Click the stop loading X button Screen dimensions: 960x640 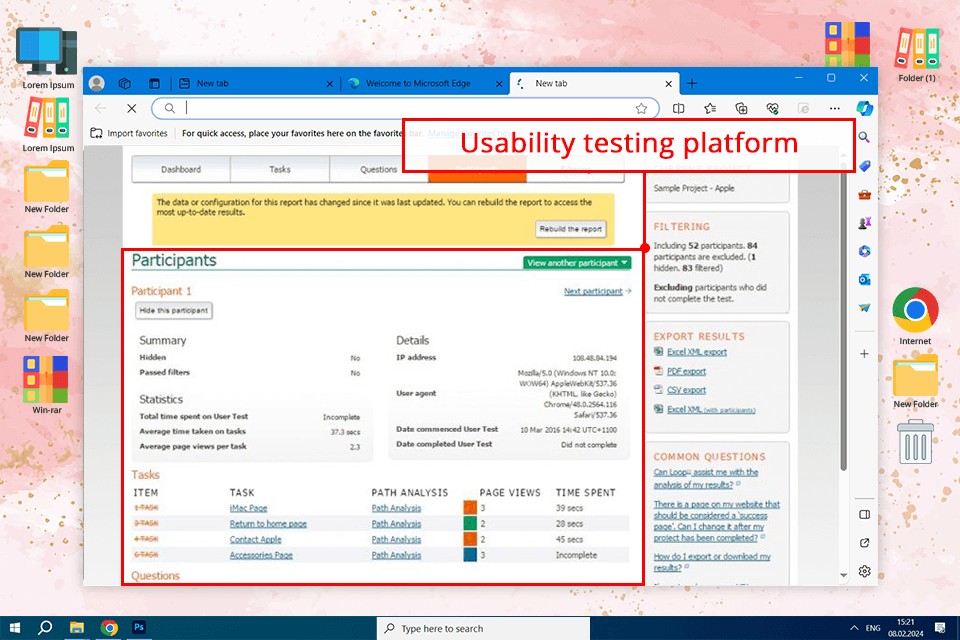(132, 108)
